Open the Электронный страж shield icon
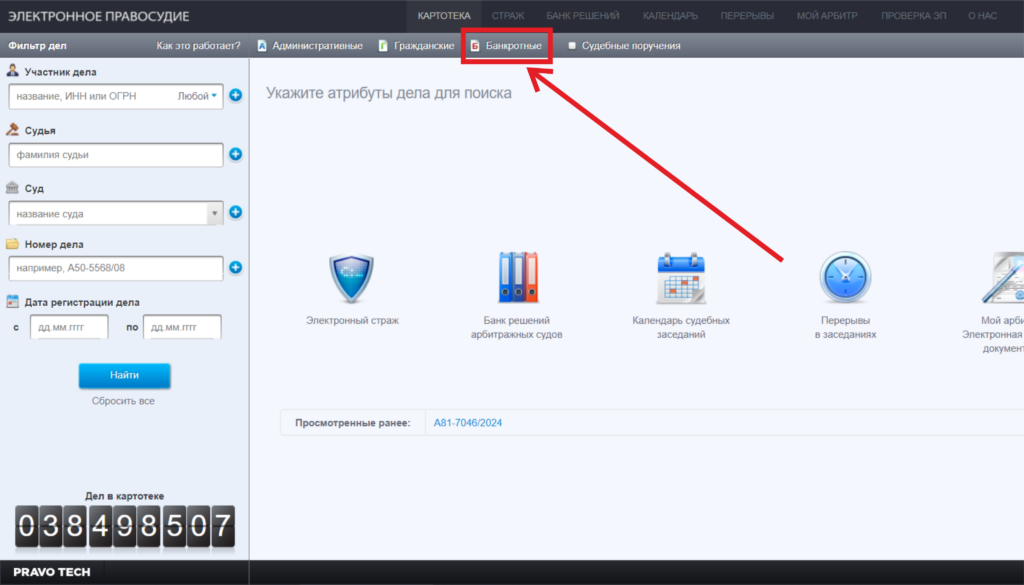Image resolution: width=1024 pixels, height=585 pixels. 351,278
